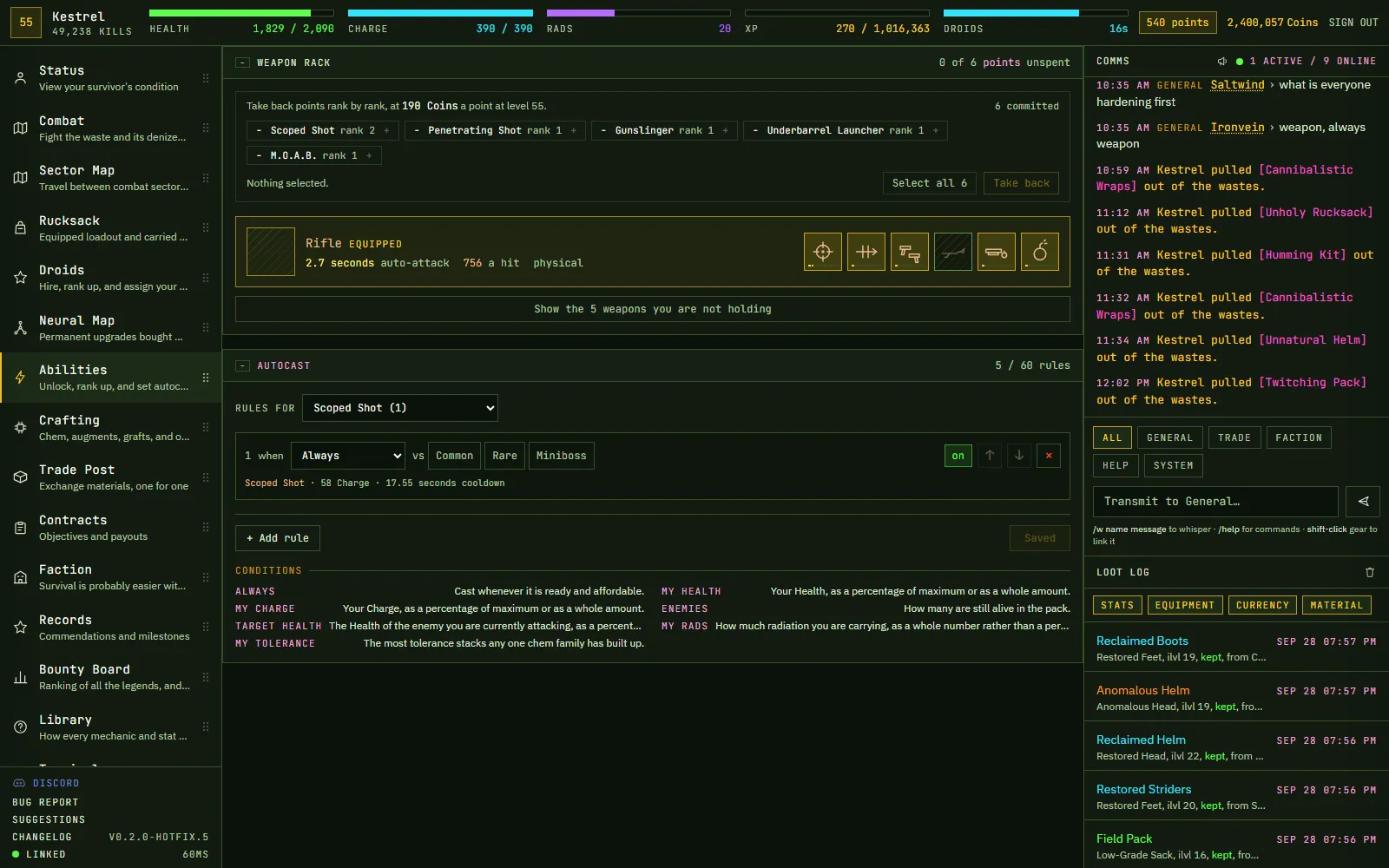Screen dimensions: 1389x868
Task: Delete rule 1 with the red x
Action: (x=1049, y=456)
